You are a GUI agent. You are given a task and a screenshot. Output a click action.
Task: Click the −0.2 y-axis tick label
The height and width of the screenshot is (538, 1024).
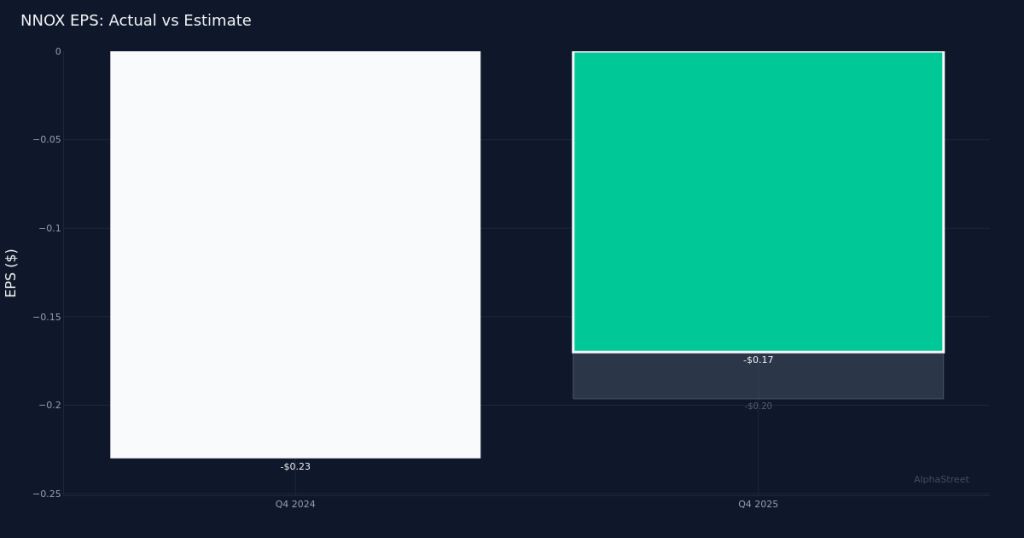(50, 406)
